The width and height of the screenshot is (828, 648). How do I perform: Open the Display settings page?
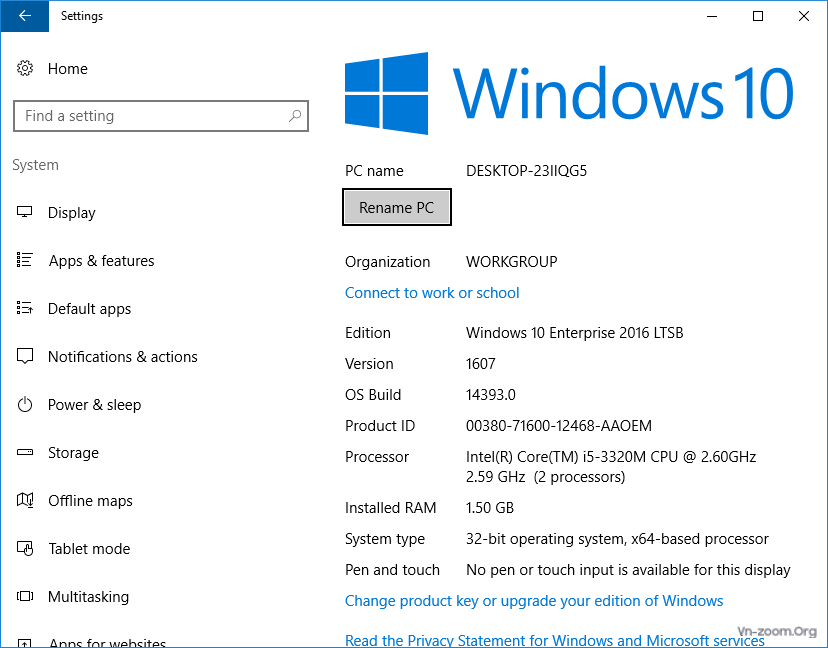[72, 213]
